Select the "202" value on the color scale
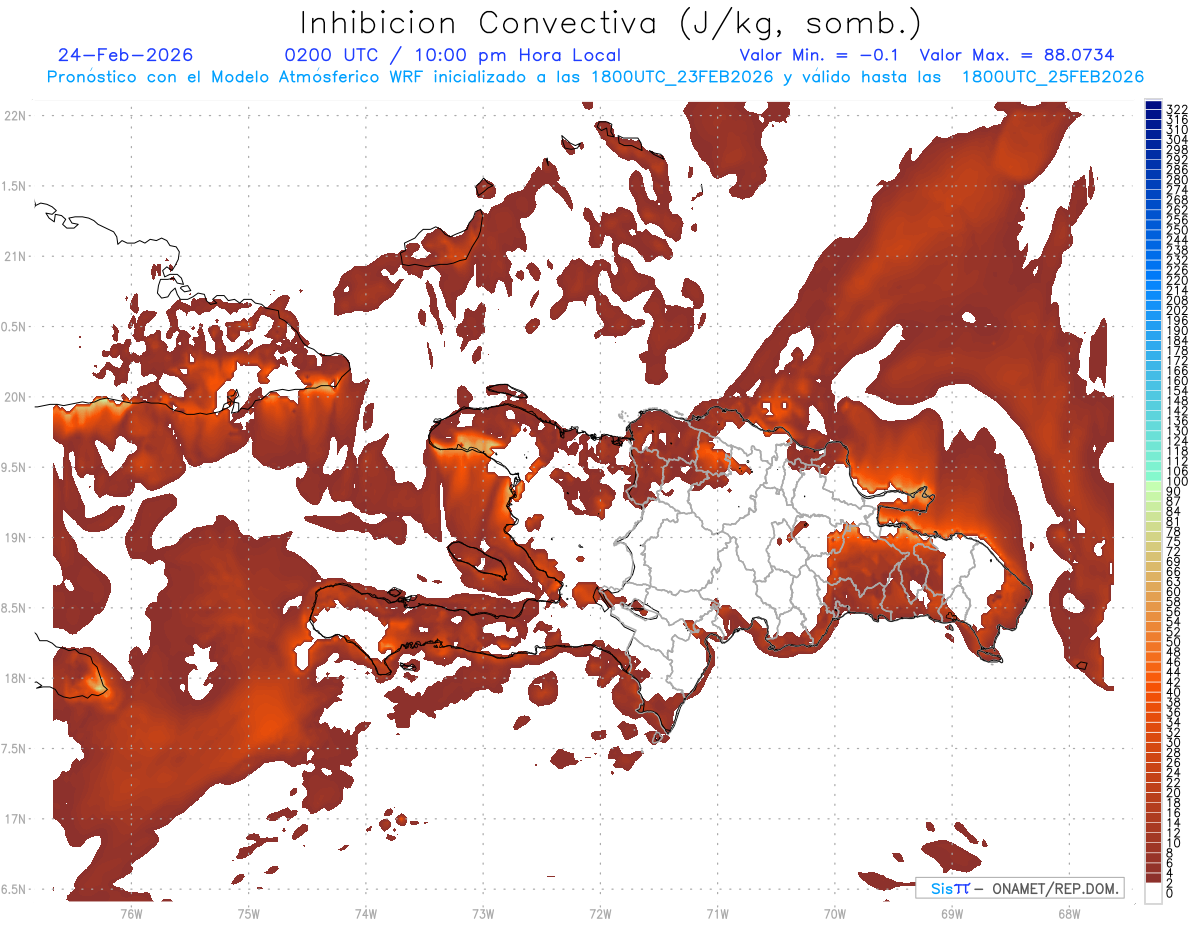Screen dimensions: 1200x927 tap(1177, 310)
